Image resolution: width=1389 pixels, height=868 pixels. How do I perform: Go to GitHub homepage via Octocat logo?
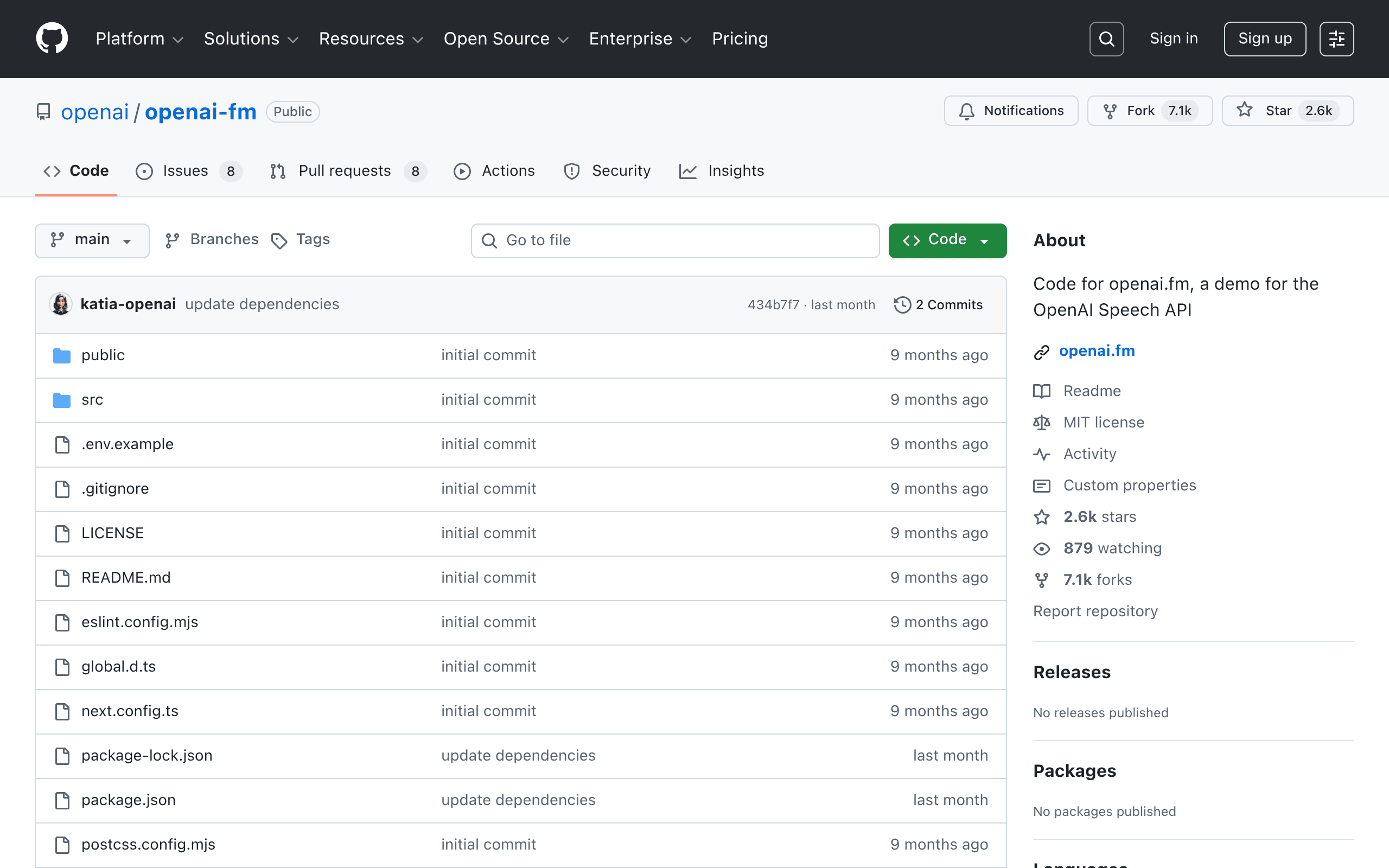coord(52,39)
